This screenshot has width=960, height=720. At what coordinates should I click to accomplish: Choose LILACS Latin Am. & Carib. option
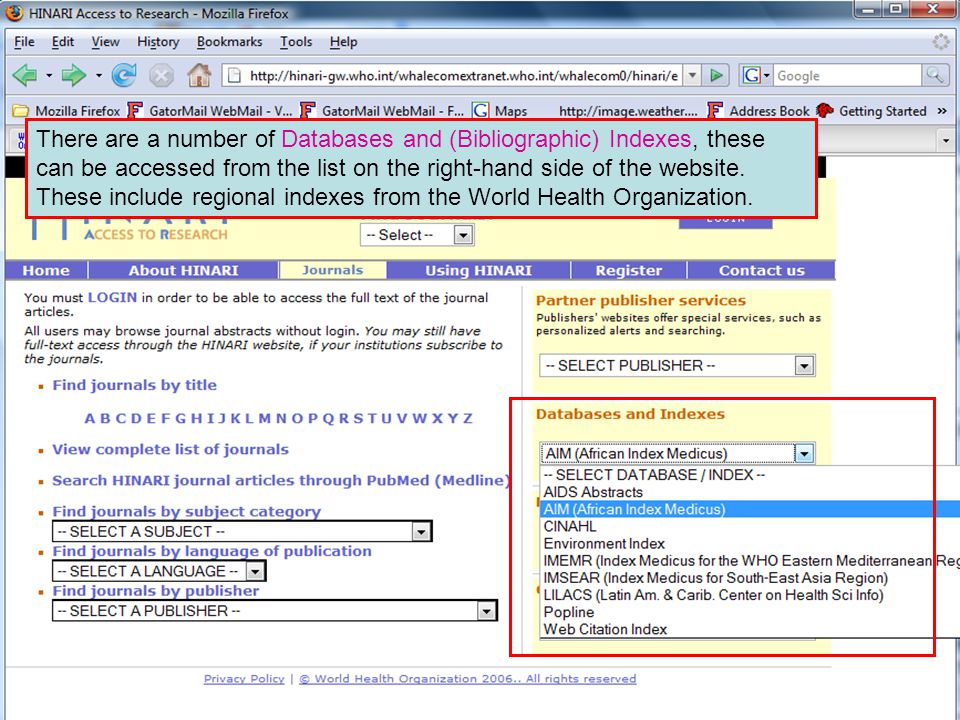tap(750, 595)
